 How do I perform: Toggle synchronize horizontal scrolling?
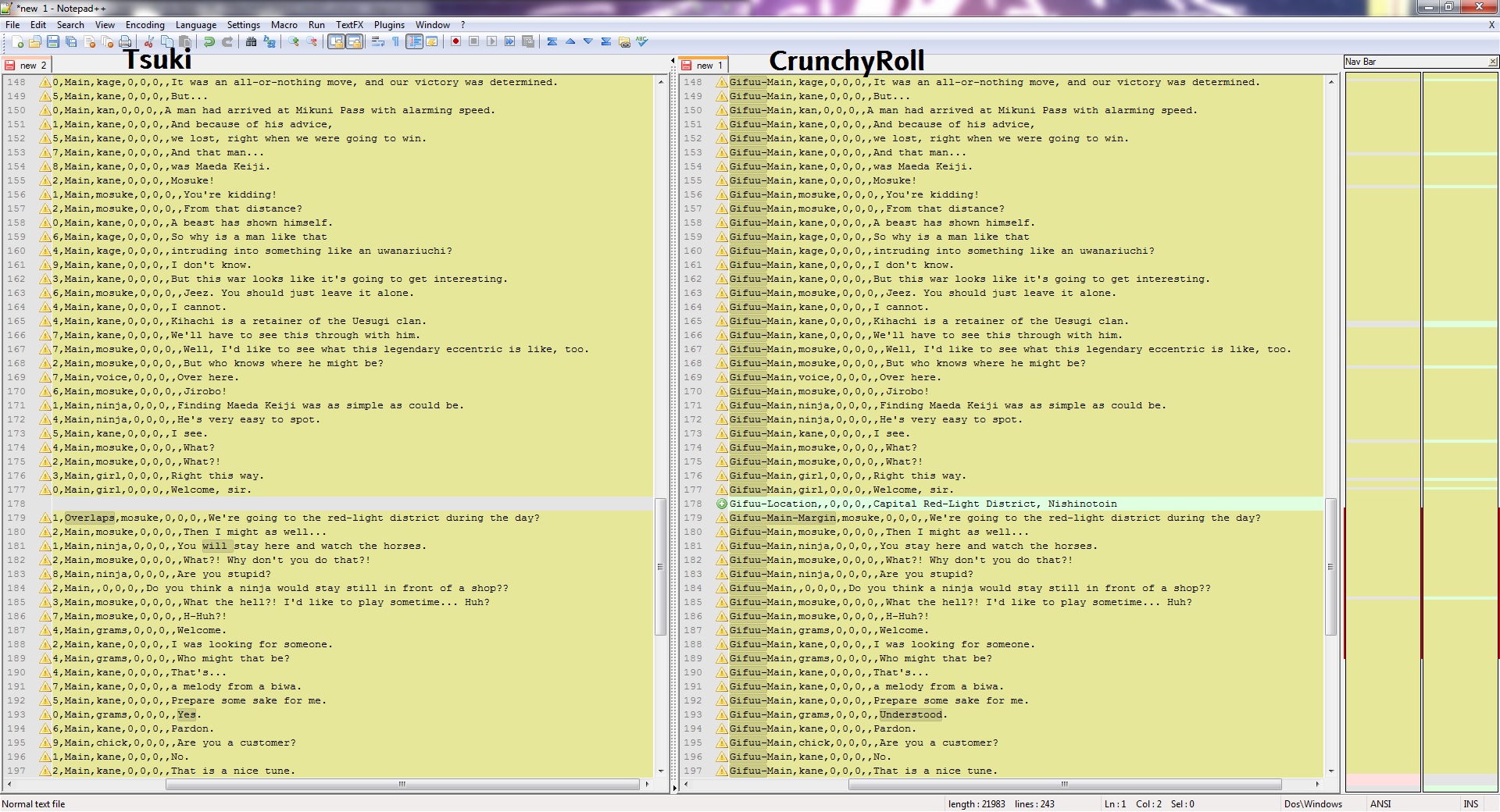(354, 42)
